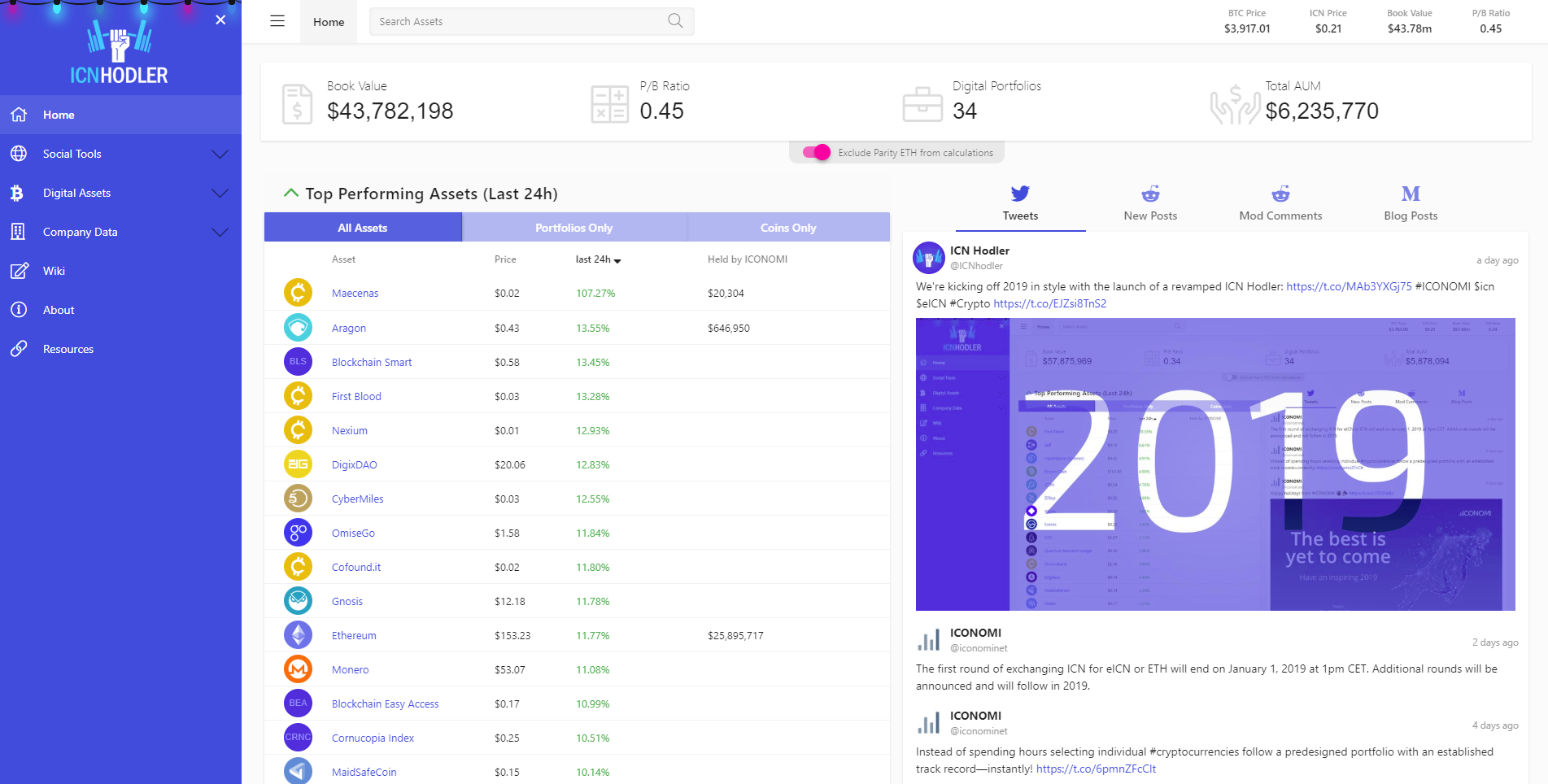1548x784 pixels.
Task: Collapse Top Performing Assets section
Action: 290,193
